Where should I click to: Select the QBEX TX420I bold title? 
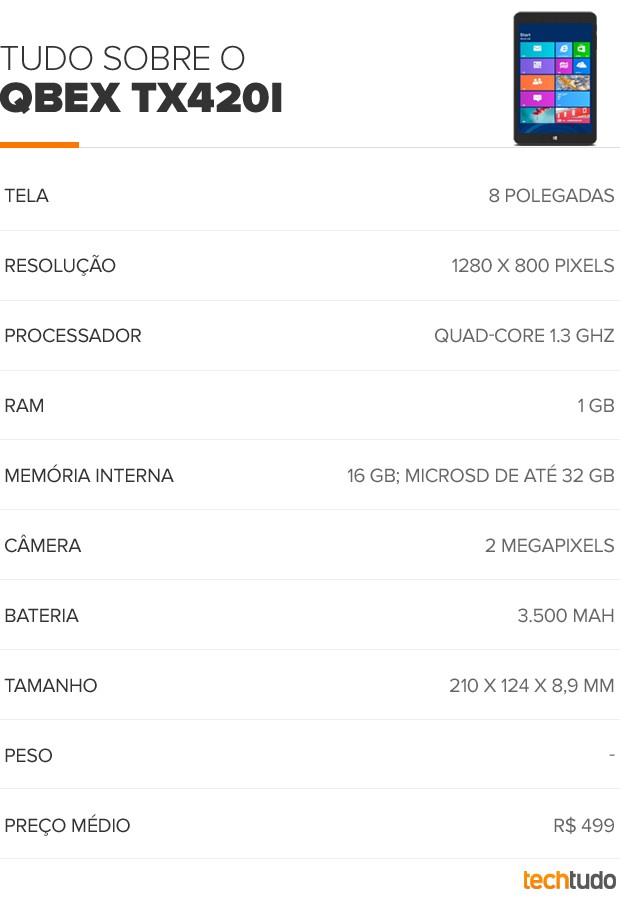141,98
